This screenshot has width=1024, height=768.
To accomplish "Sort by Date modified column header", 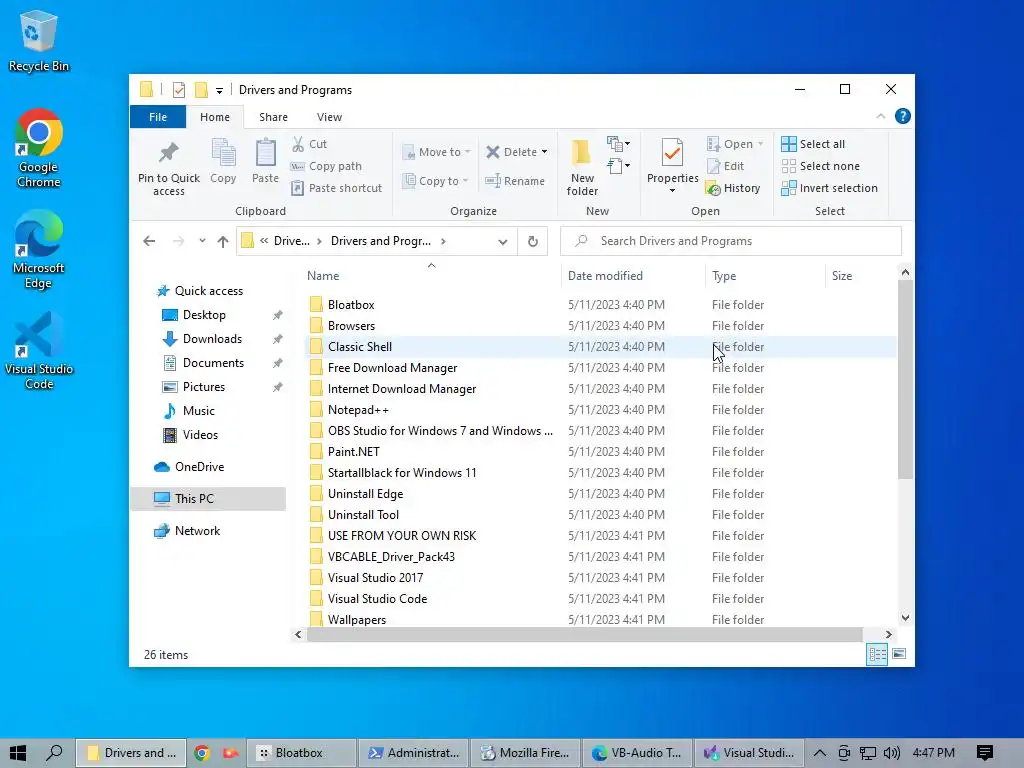I will (x=633, y=276).
